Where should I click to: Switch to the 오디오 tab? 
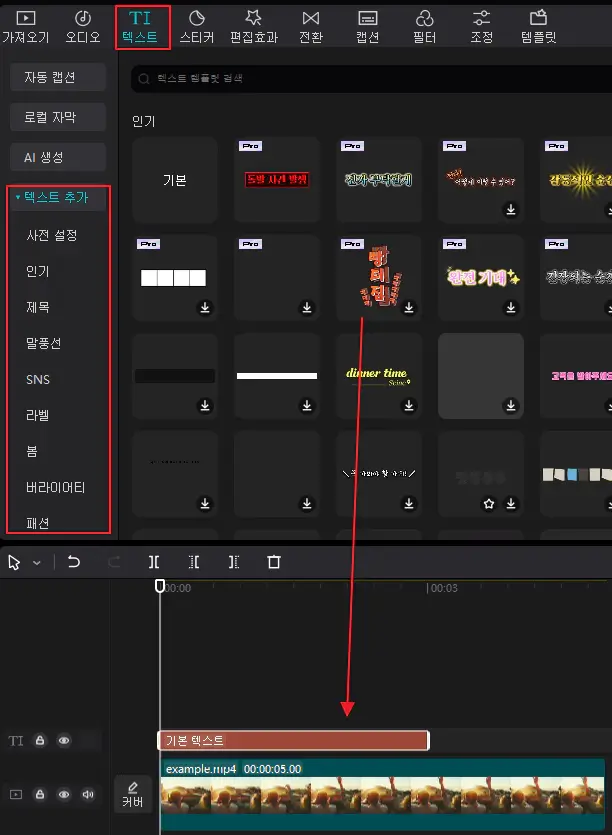click(83, 27)
